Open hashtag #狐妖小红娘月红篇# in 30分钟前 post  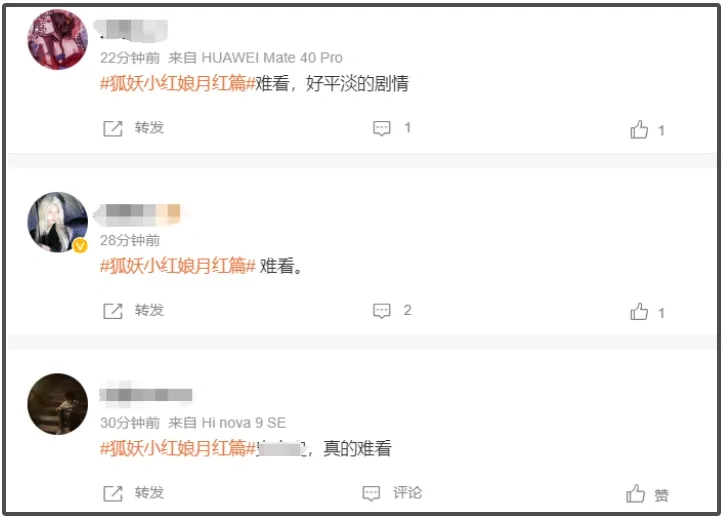[178, 448]
